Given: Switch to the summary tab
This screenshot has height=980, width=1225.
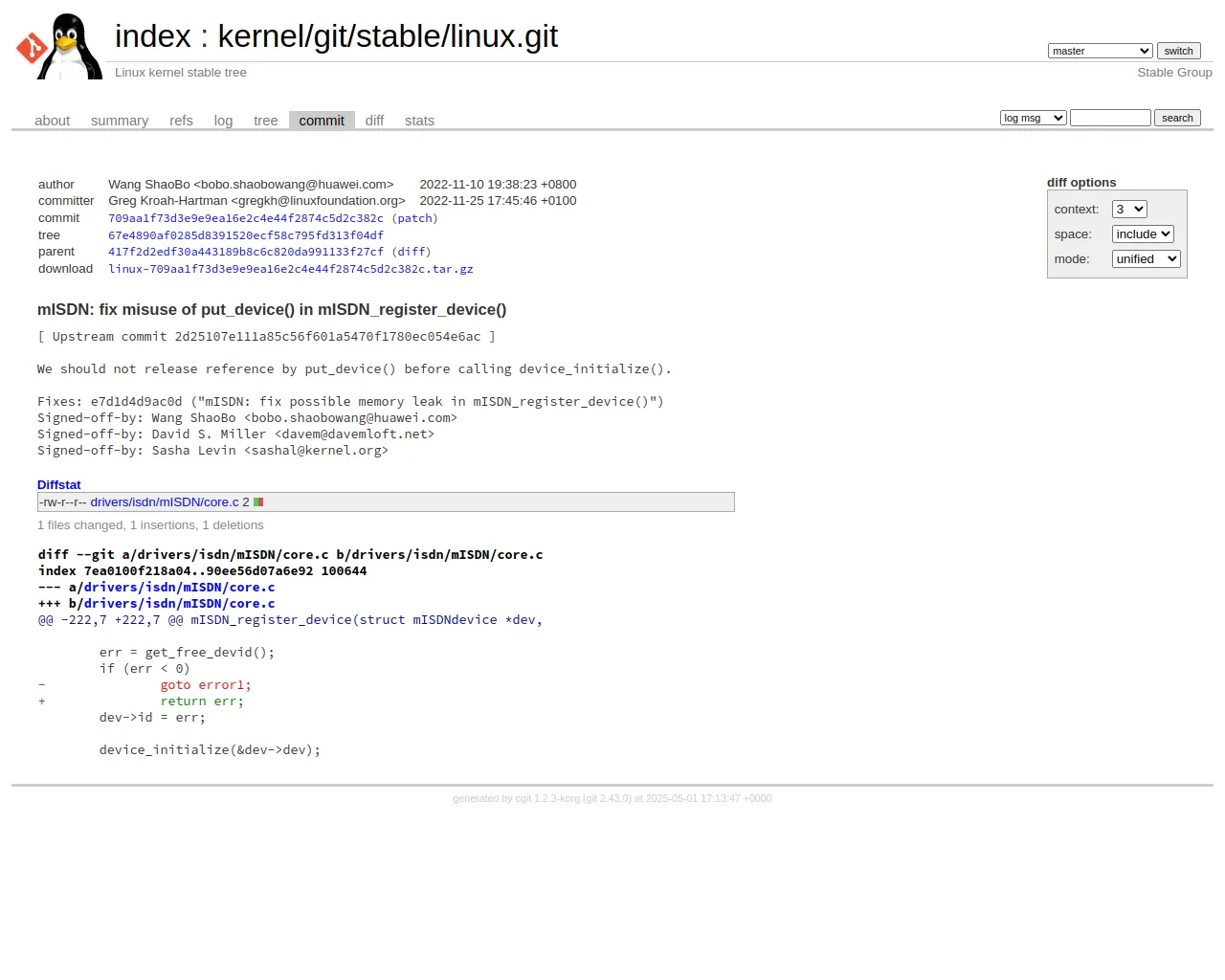Looking at the screenshot, I should (x=120, y=121).
